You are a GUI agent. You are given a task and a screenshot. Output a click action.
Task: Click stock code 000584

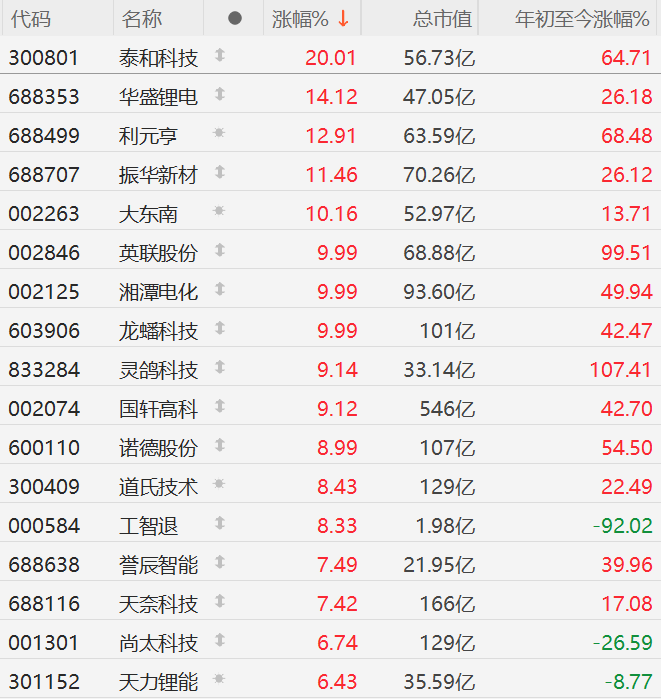(x=44, y=526)
